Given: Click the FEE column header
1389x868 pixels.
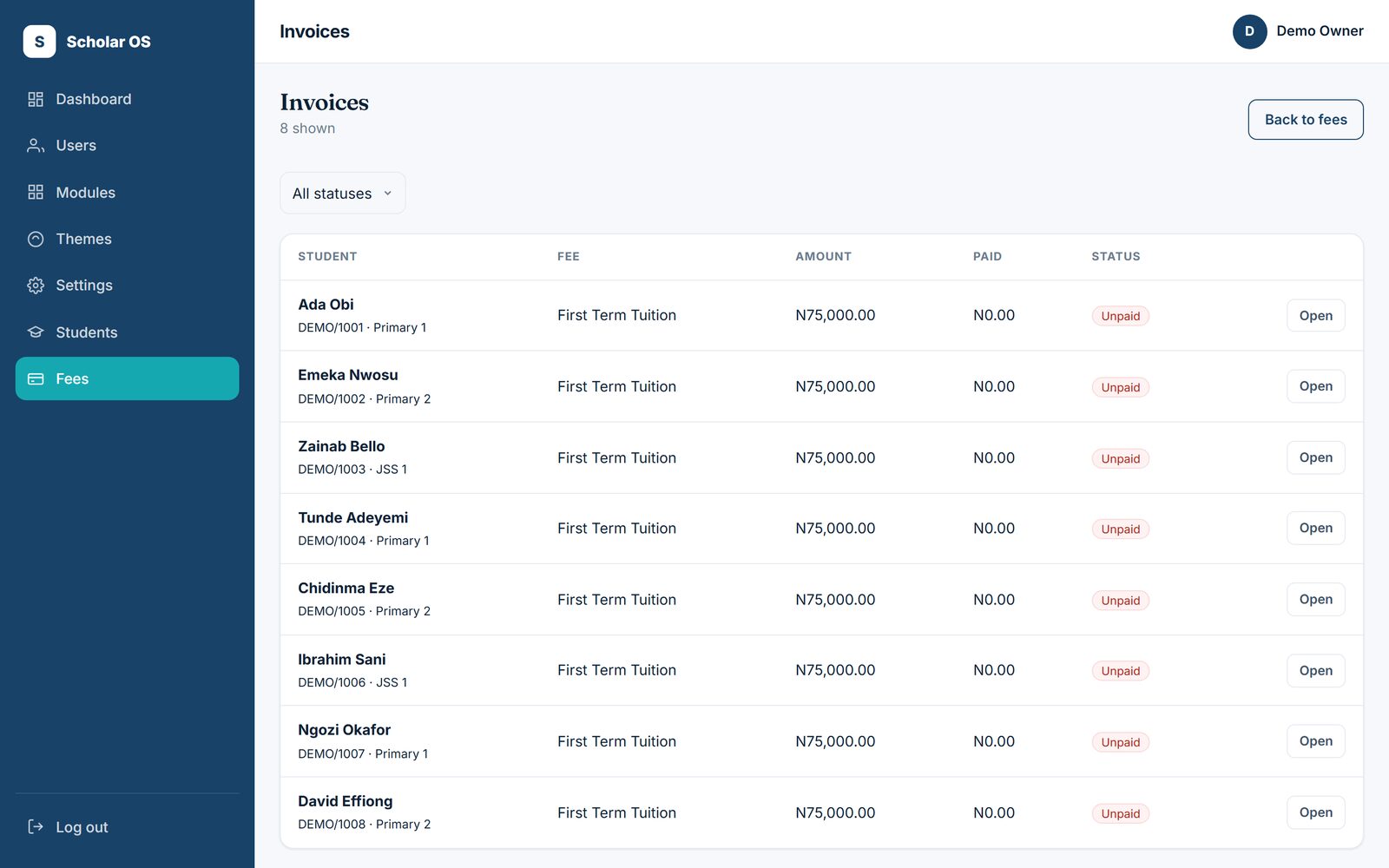Looking at the screenshot, I should point(569,256).
